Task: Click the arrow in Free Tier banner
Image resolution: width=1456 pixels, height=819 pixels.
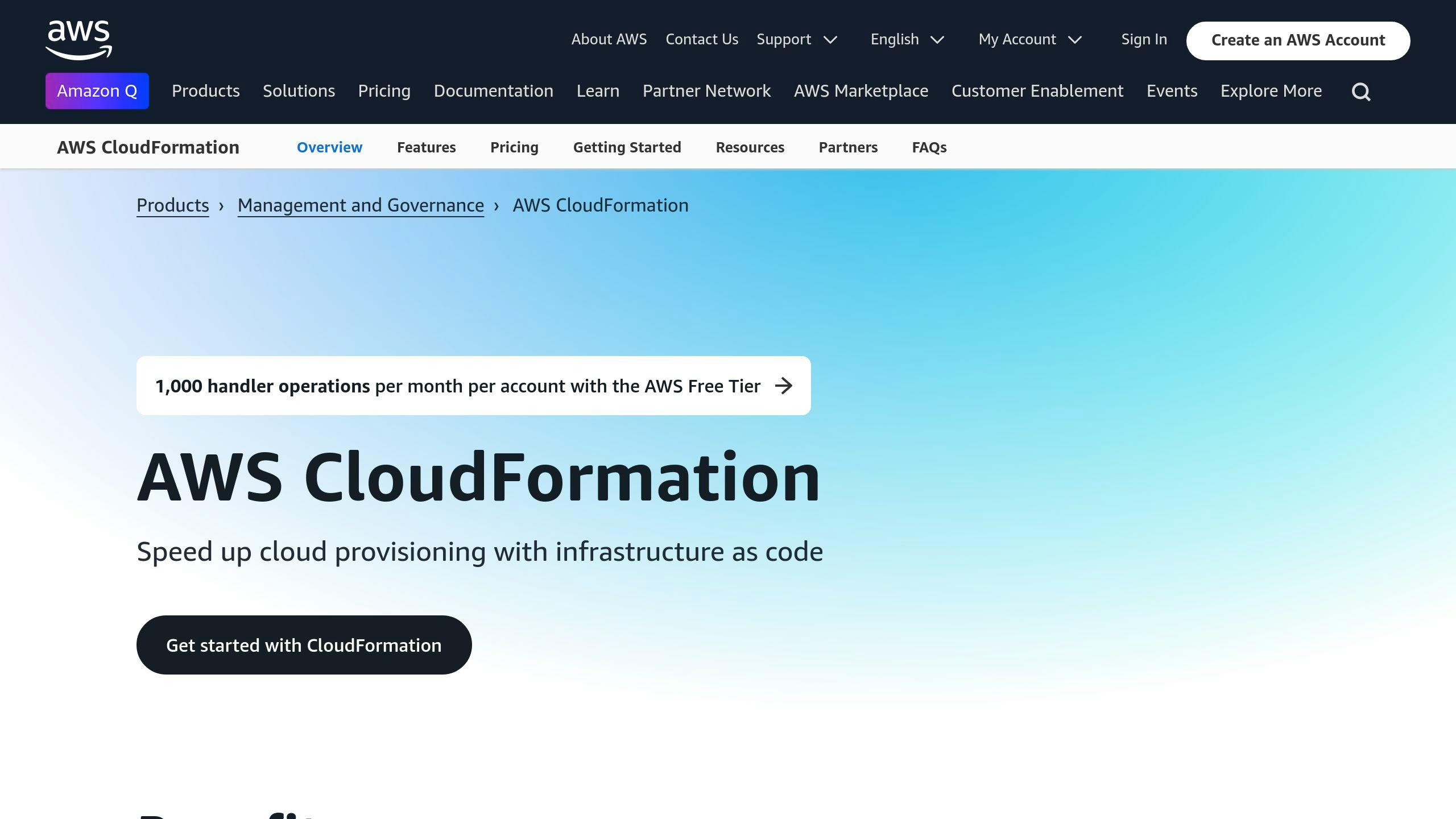Action: tap(784, 386)
